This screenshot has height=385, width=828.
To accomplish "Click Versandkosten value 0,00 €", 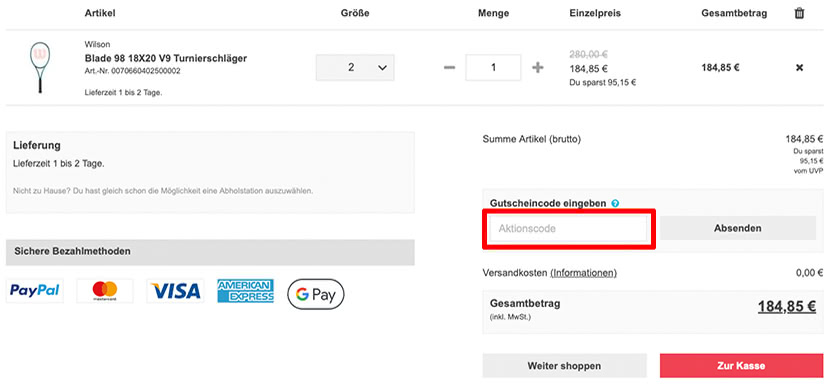I will coord(809,273).
